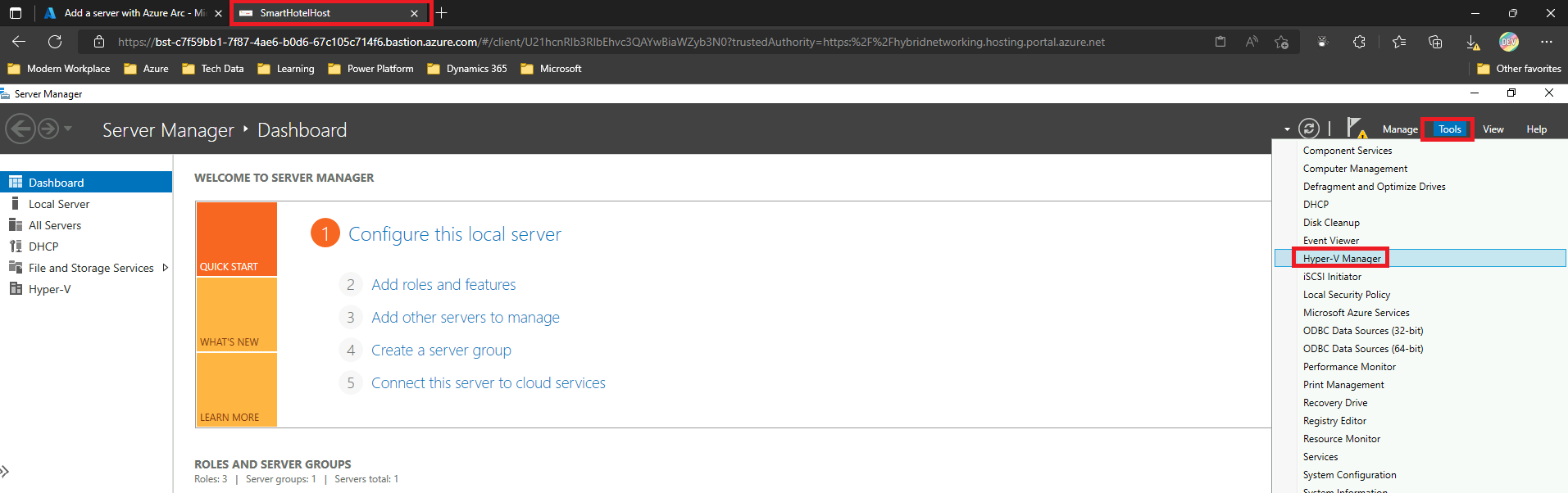Click the browser back arrow
The height and width of the screenshot is (493, 1568).
19,42
